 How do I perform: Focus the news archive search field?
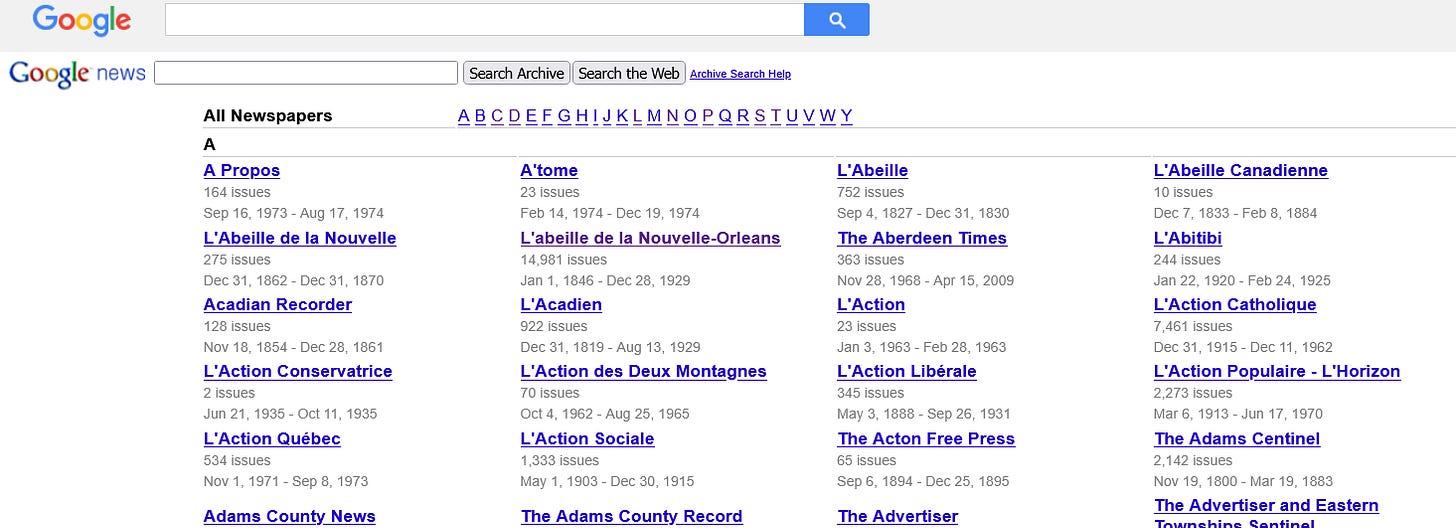(x=306, y=73)
